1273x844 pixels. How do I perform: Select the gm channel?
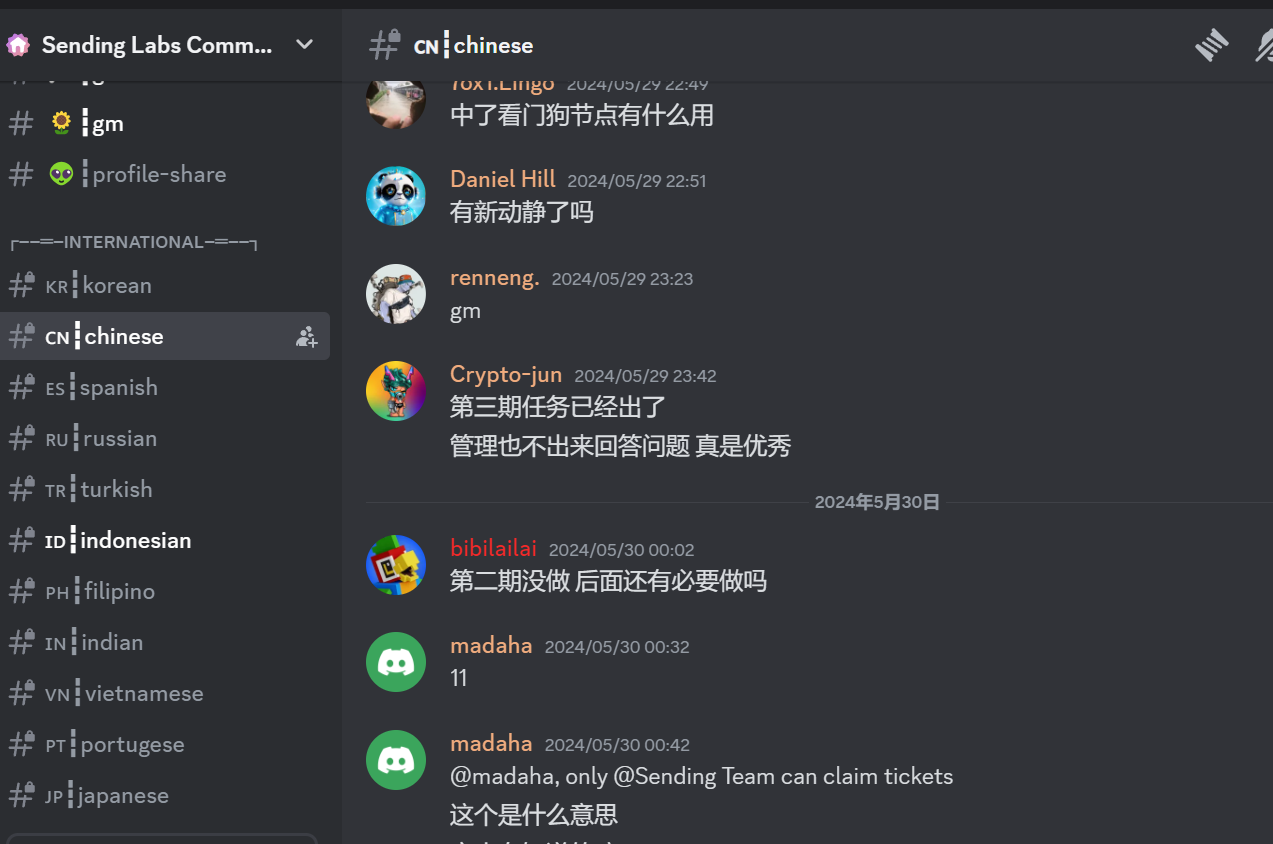pyautogui.click(x=165, y=124)
